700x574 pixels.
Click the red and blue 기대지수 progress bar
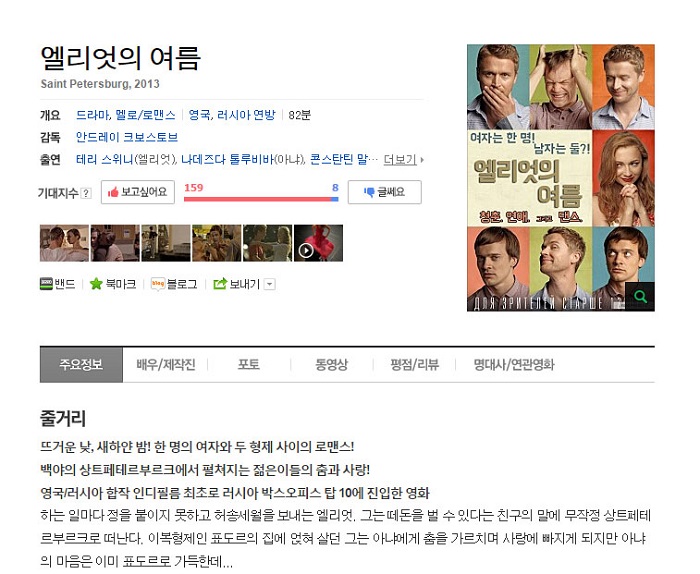point(261,199)
